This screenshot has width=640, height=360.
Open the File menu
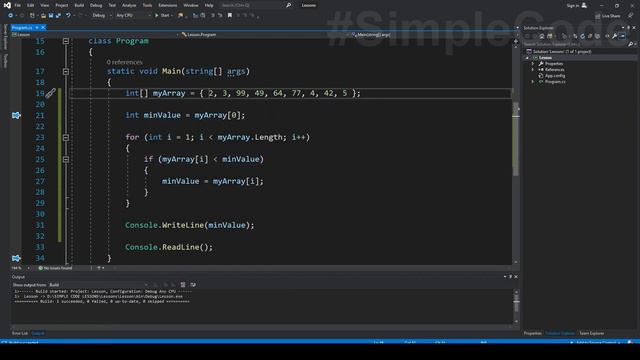tap(18, 5)
